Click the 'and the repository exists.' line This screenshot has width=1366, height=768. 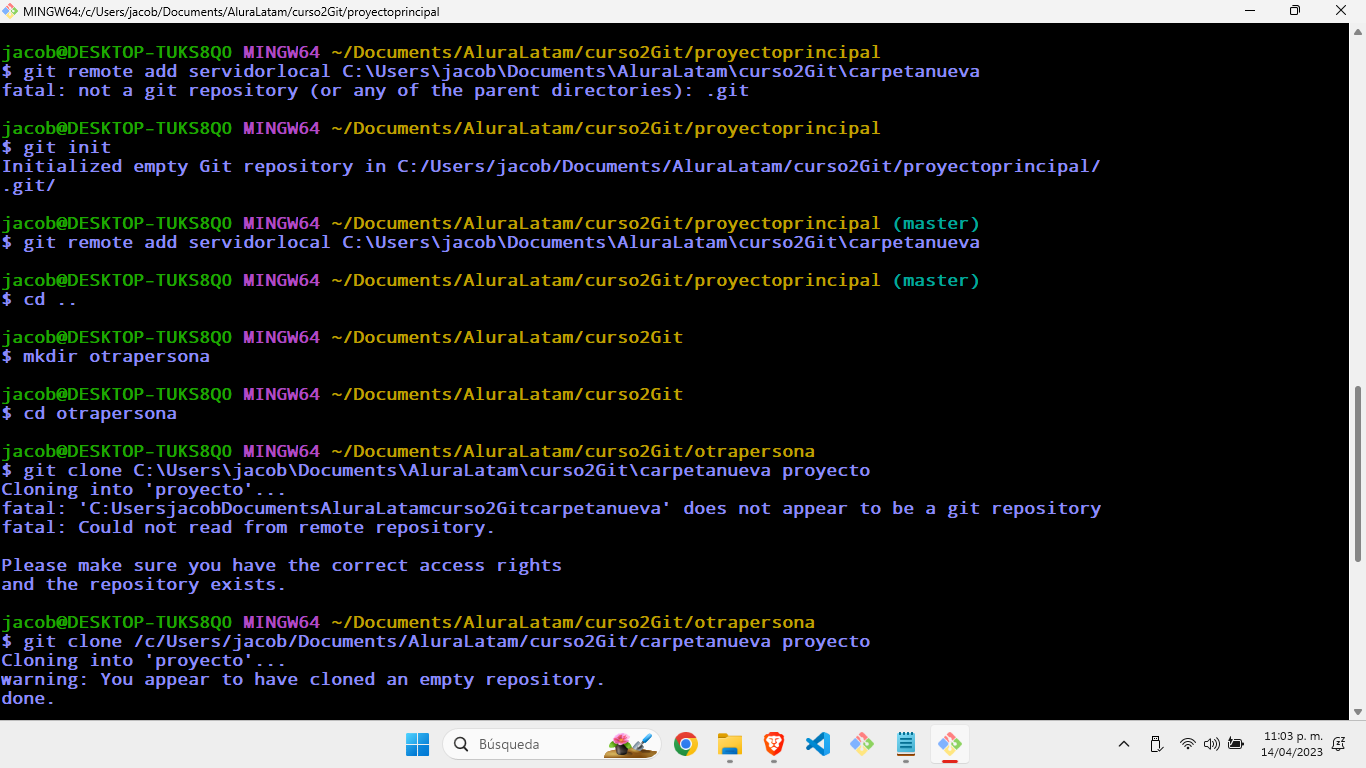(144, 584)
